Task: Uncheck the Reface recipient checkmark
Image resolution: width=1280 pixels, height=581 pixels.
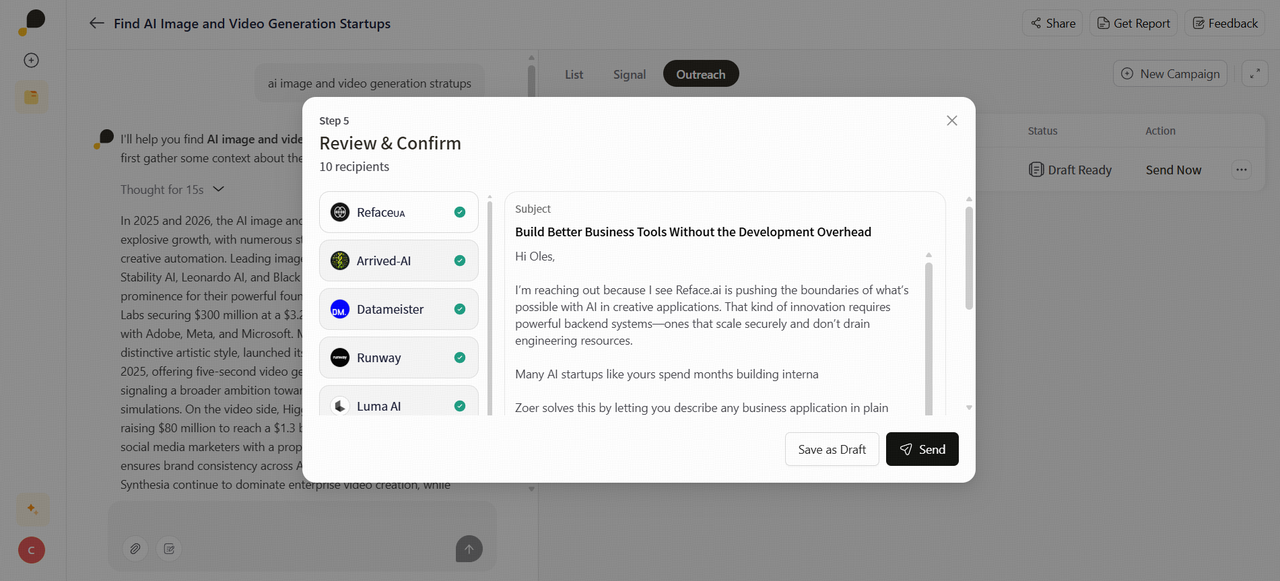Action: (x=460, y=212)
